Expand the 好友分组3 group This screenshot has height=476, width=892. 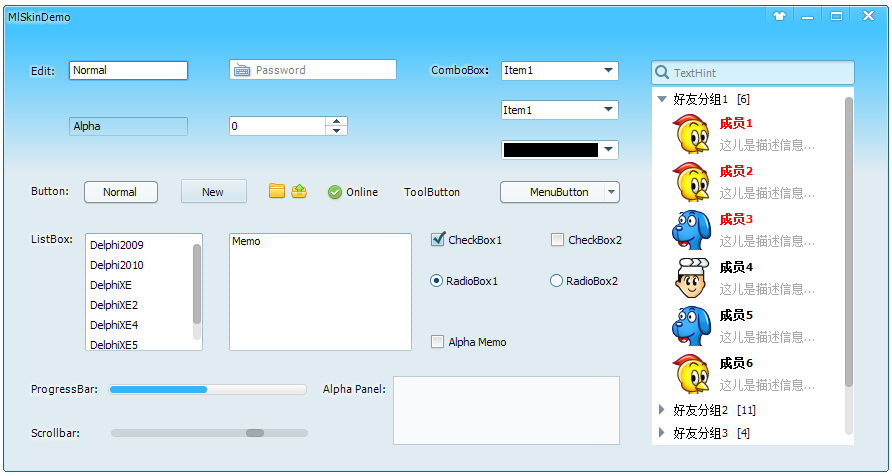pos(661,432)
